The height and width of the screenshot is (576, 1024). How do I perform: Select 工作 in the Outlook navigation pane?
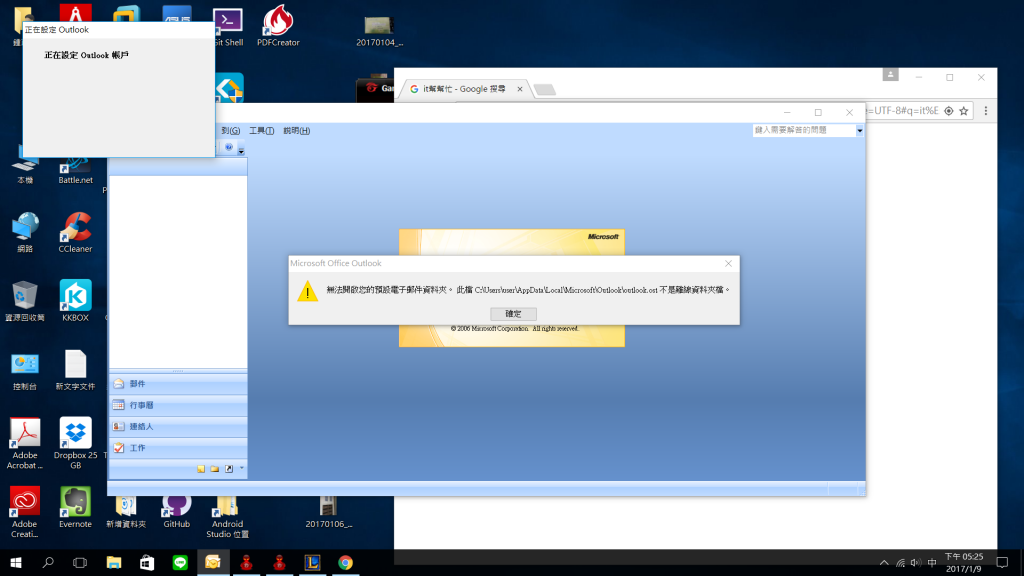(178, 448)
